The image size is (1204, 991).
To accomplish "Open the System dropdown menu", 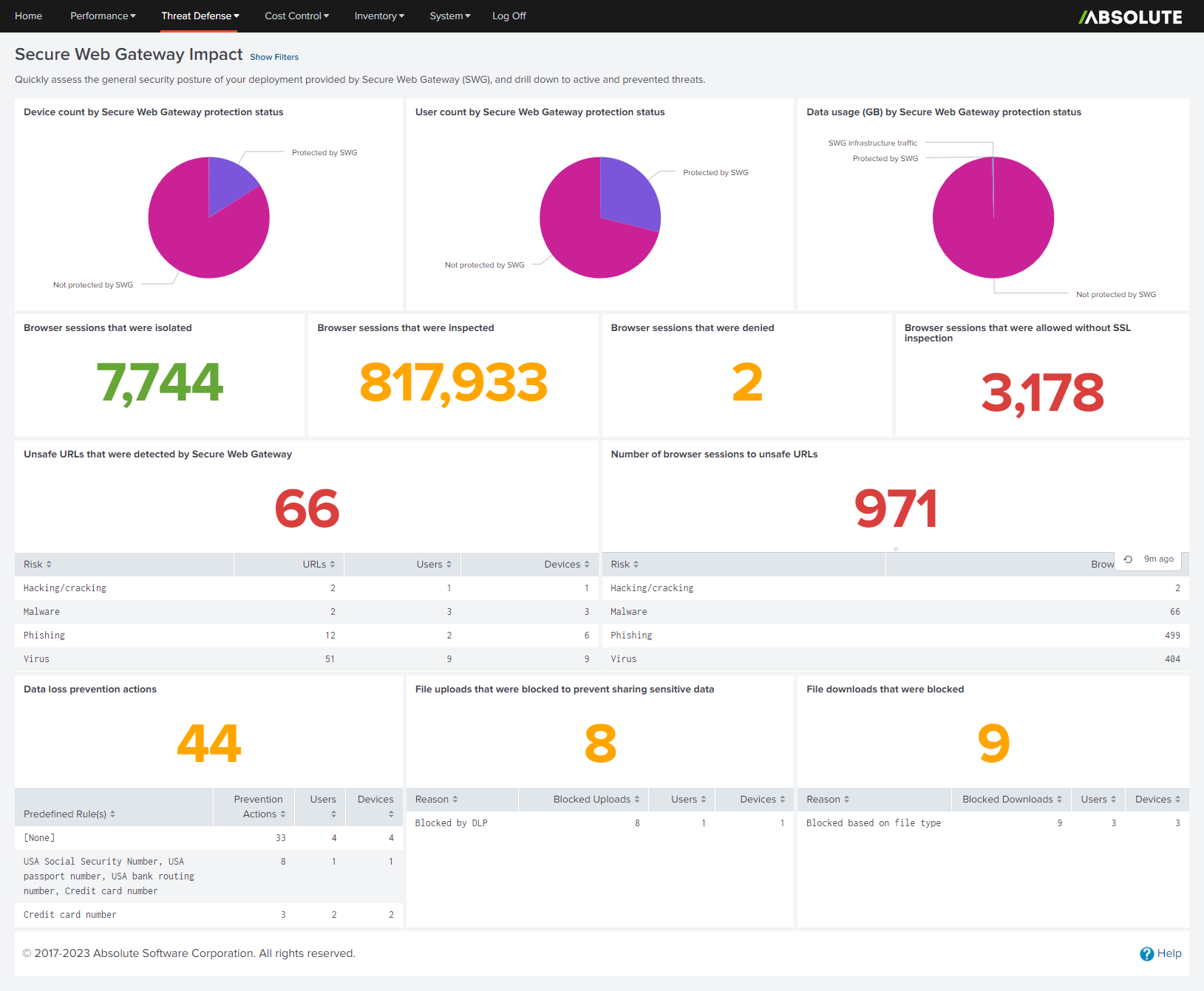I will [x=450, y=16].
